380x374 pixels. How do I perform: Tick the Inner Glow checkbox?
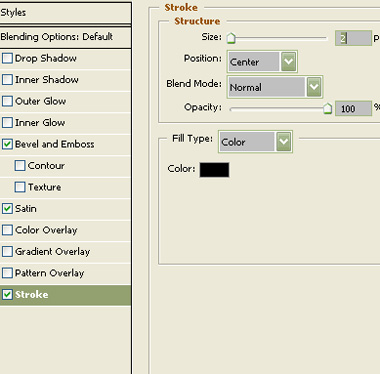click(x=7, y=123)
